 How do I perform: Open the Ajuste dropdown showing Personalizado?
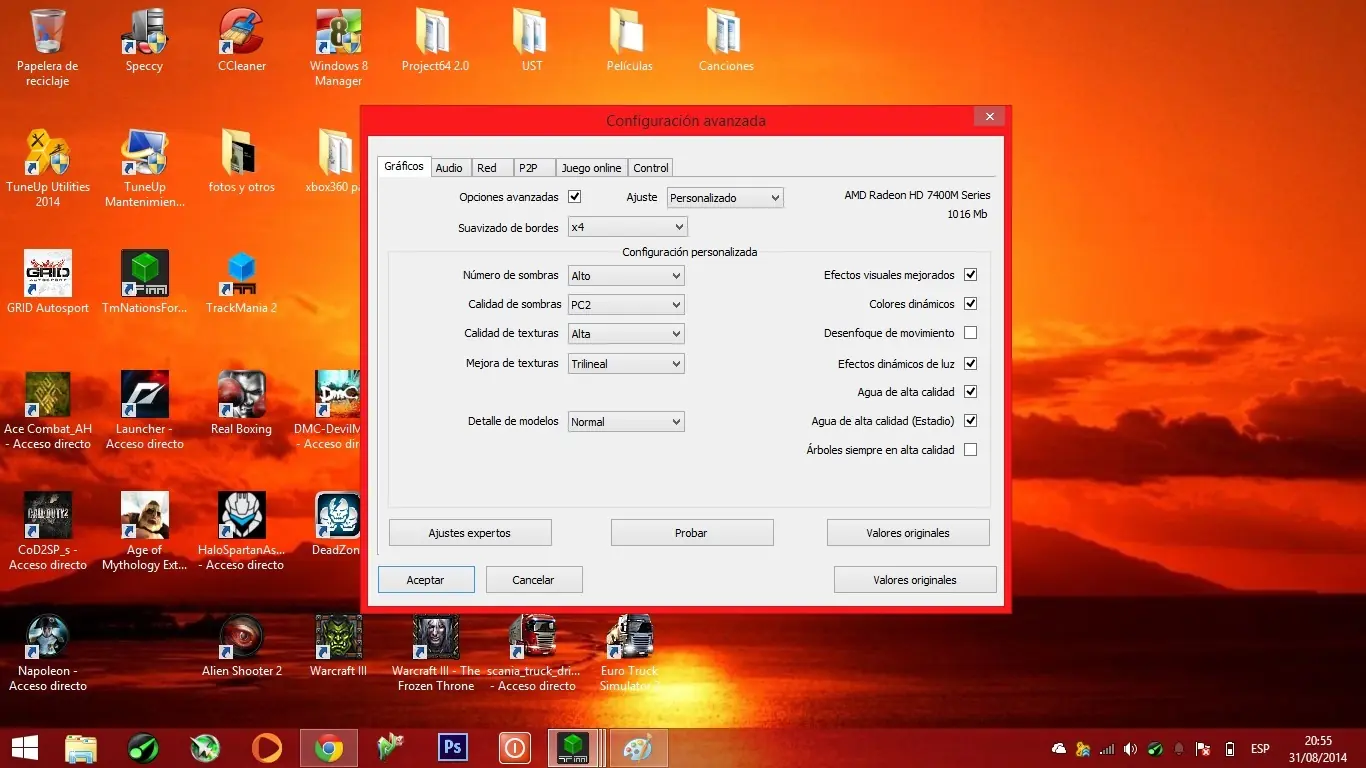[725, 198]
